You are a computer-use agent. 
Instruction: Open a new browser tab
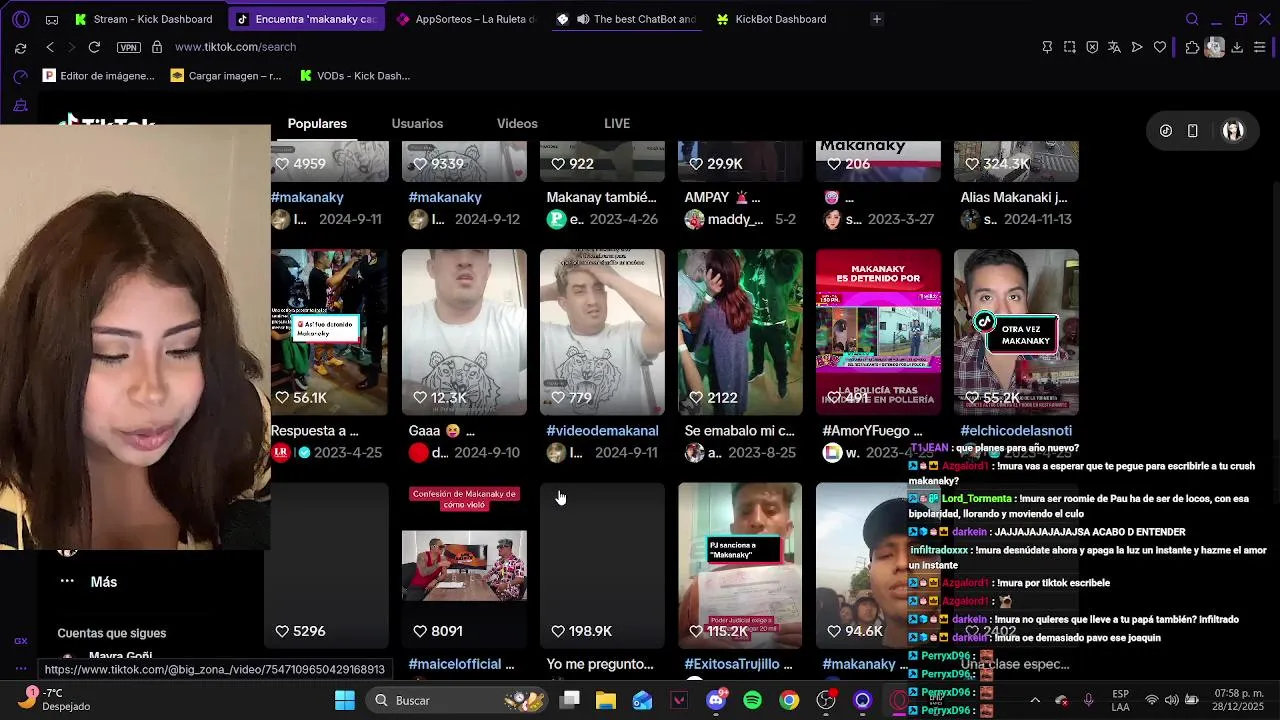[x=876, y=19]
